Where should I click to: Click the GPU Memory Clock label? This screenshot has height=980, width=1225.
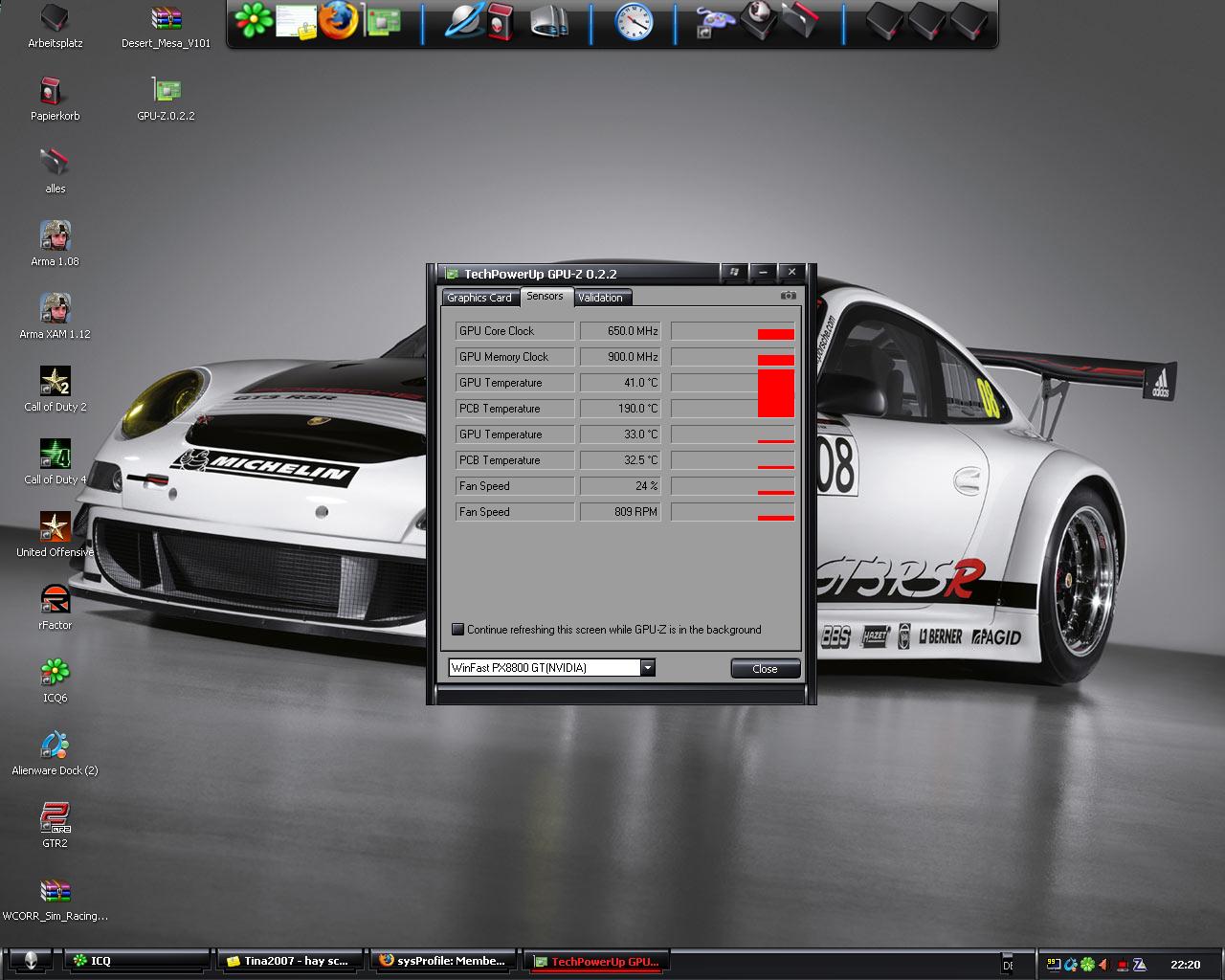click(x=515, y=357)
